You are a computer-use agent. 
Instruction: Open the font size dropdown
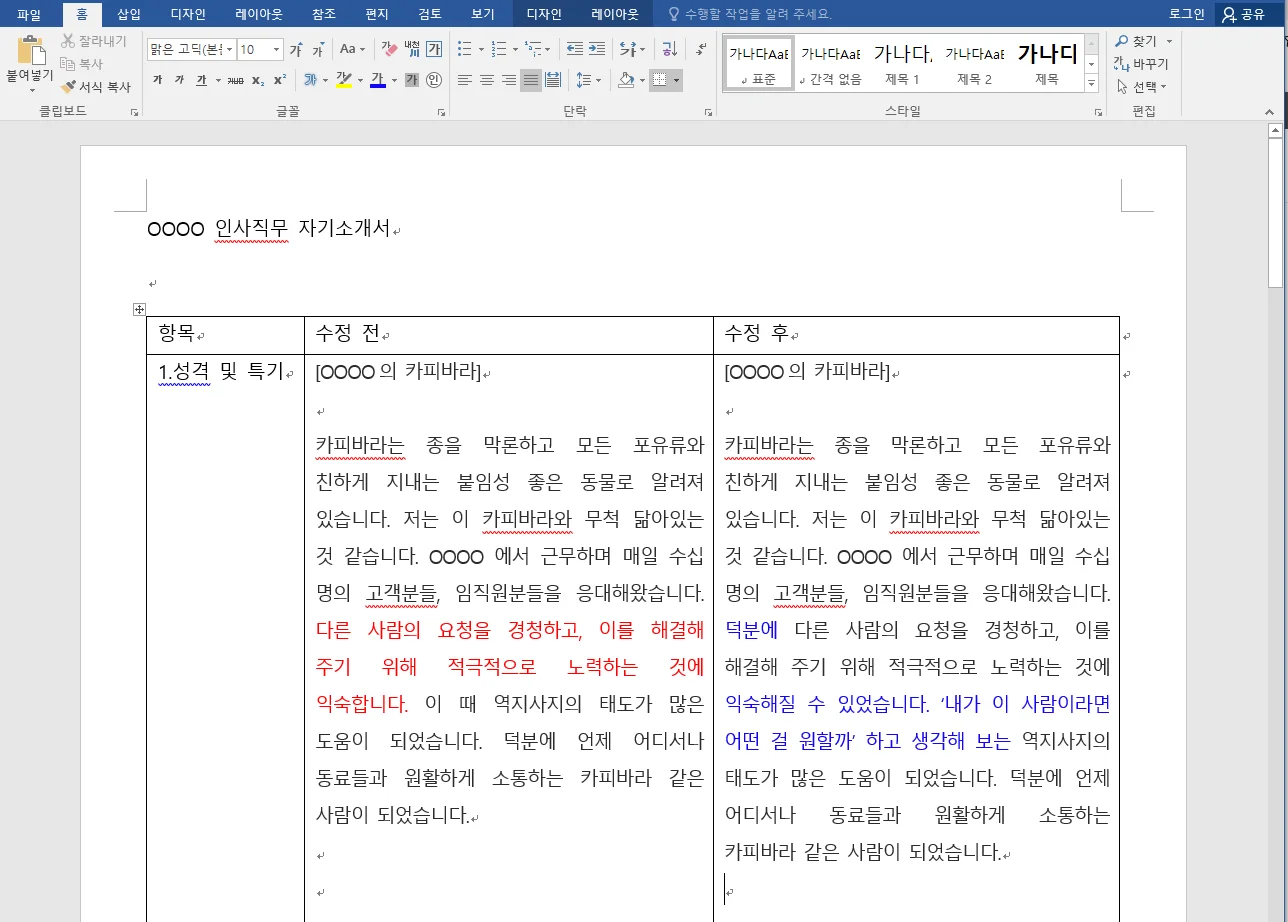pos(276,50)
